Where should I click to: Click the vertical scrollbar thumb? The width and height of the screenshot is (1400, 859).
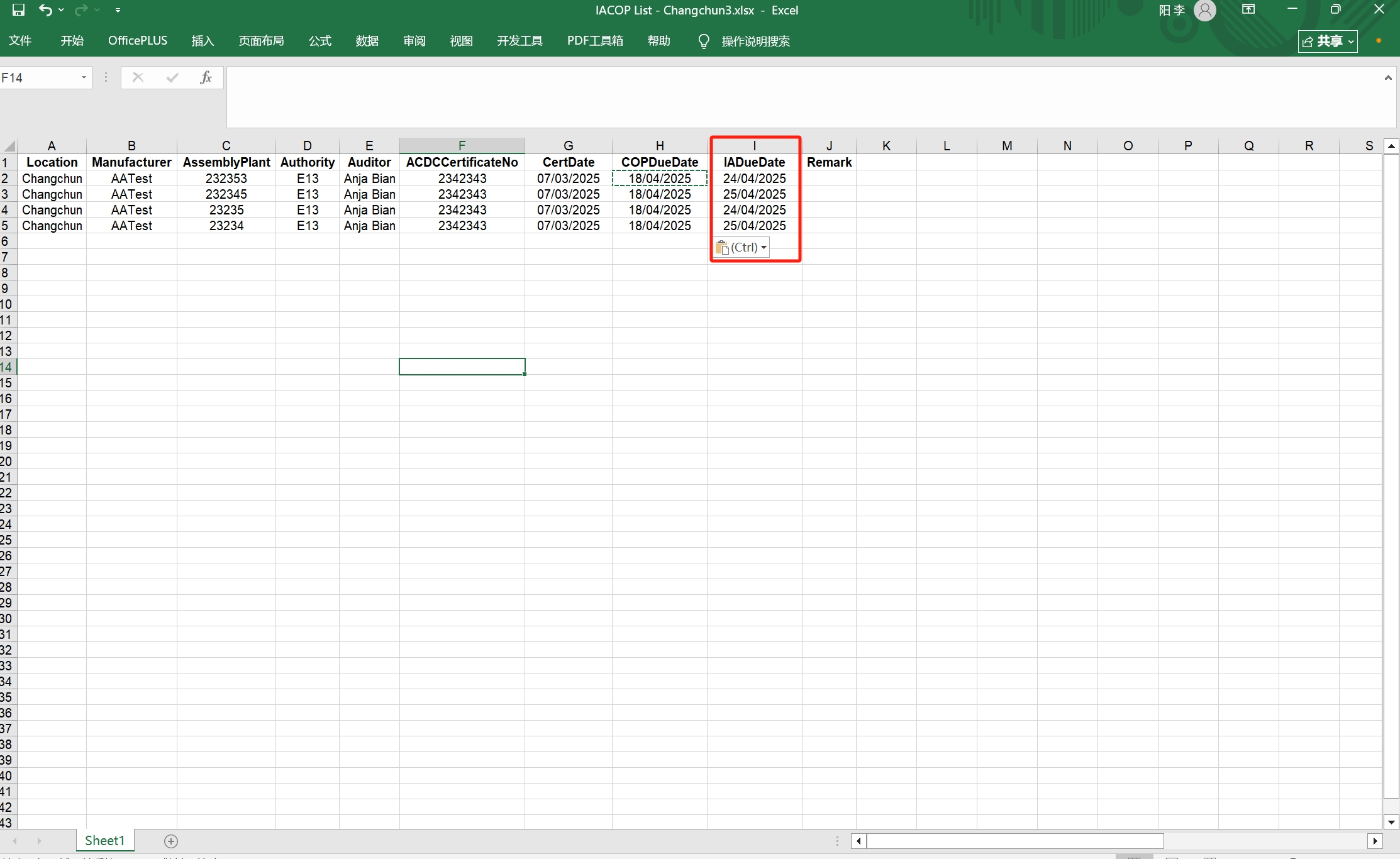point(1392,475)
